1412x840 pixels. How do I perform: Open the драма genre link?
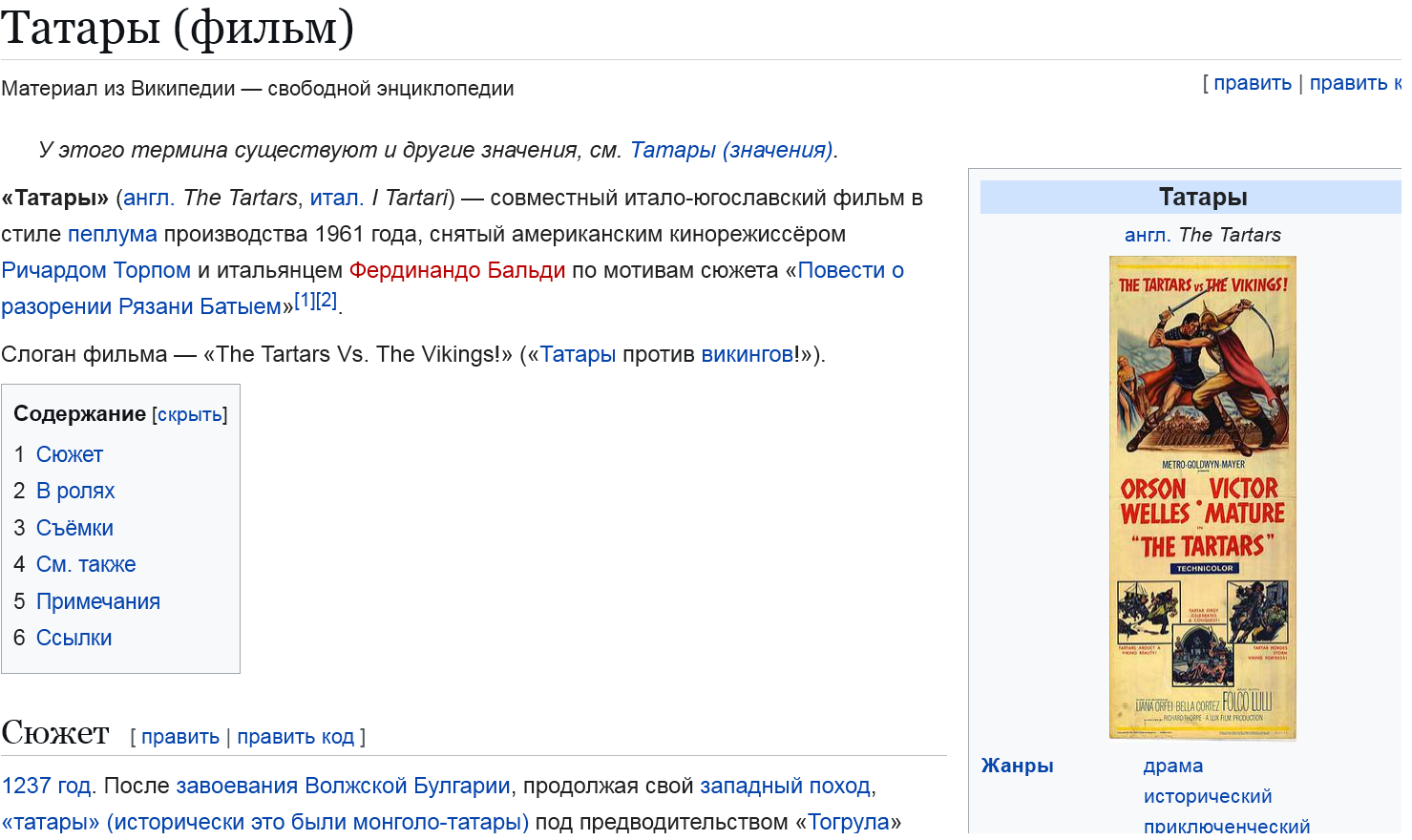1173,766
